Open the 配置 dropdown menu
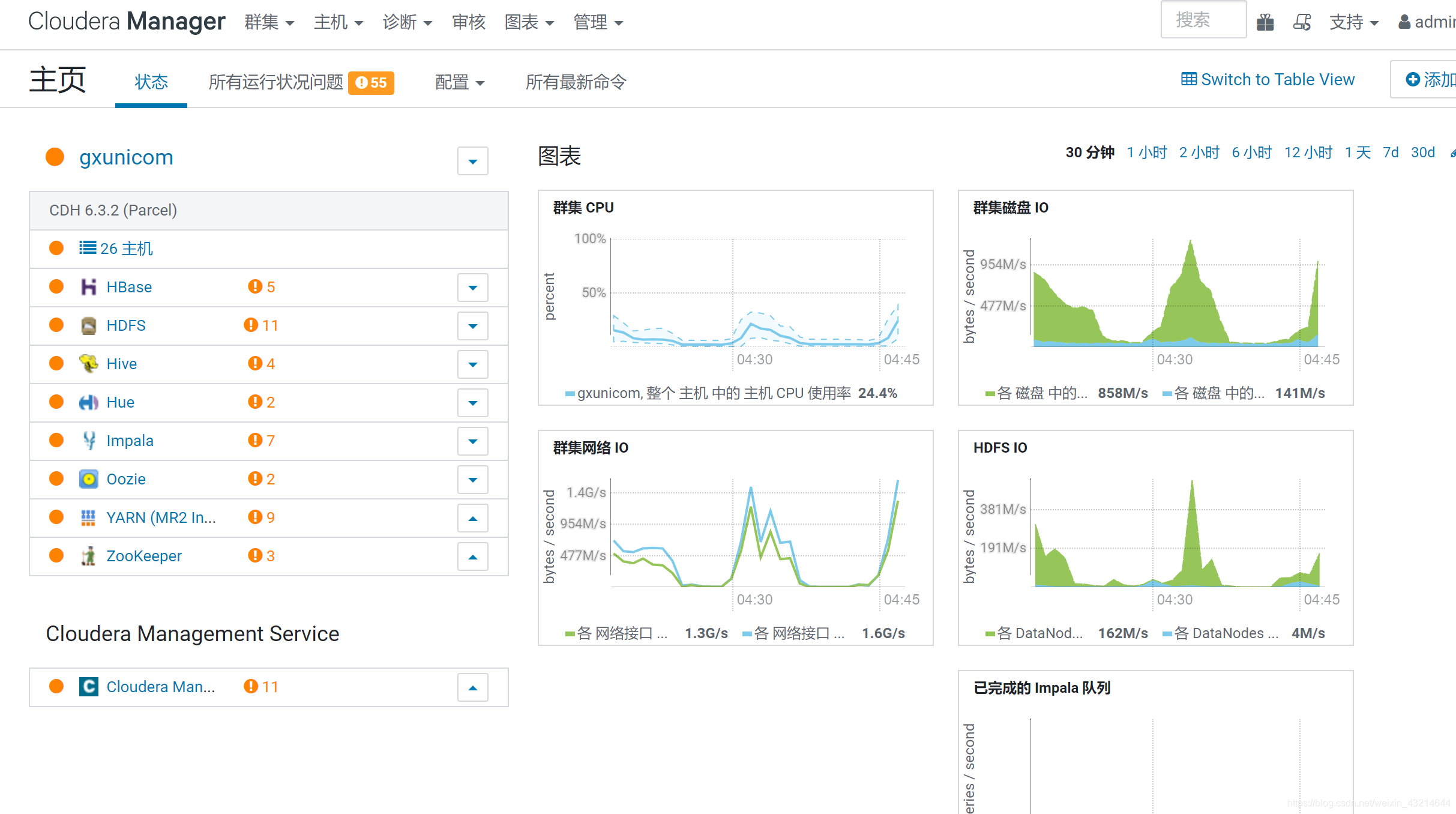 [459, 82]
